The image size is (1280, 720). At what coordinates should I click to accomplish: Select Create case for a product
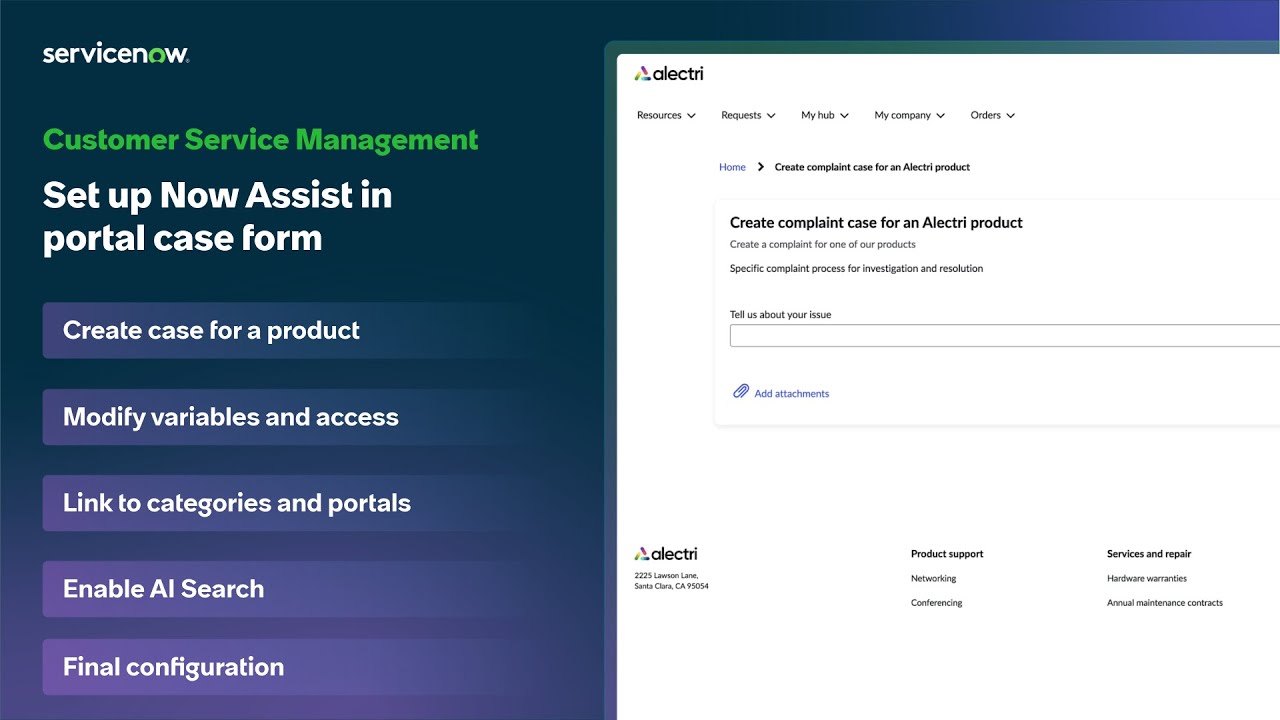pos(210,330)
